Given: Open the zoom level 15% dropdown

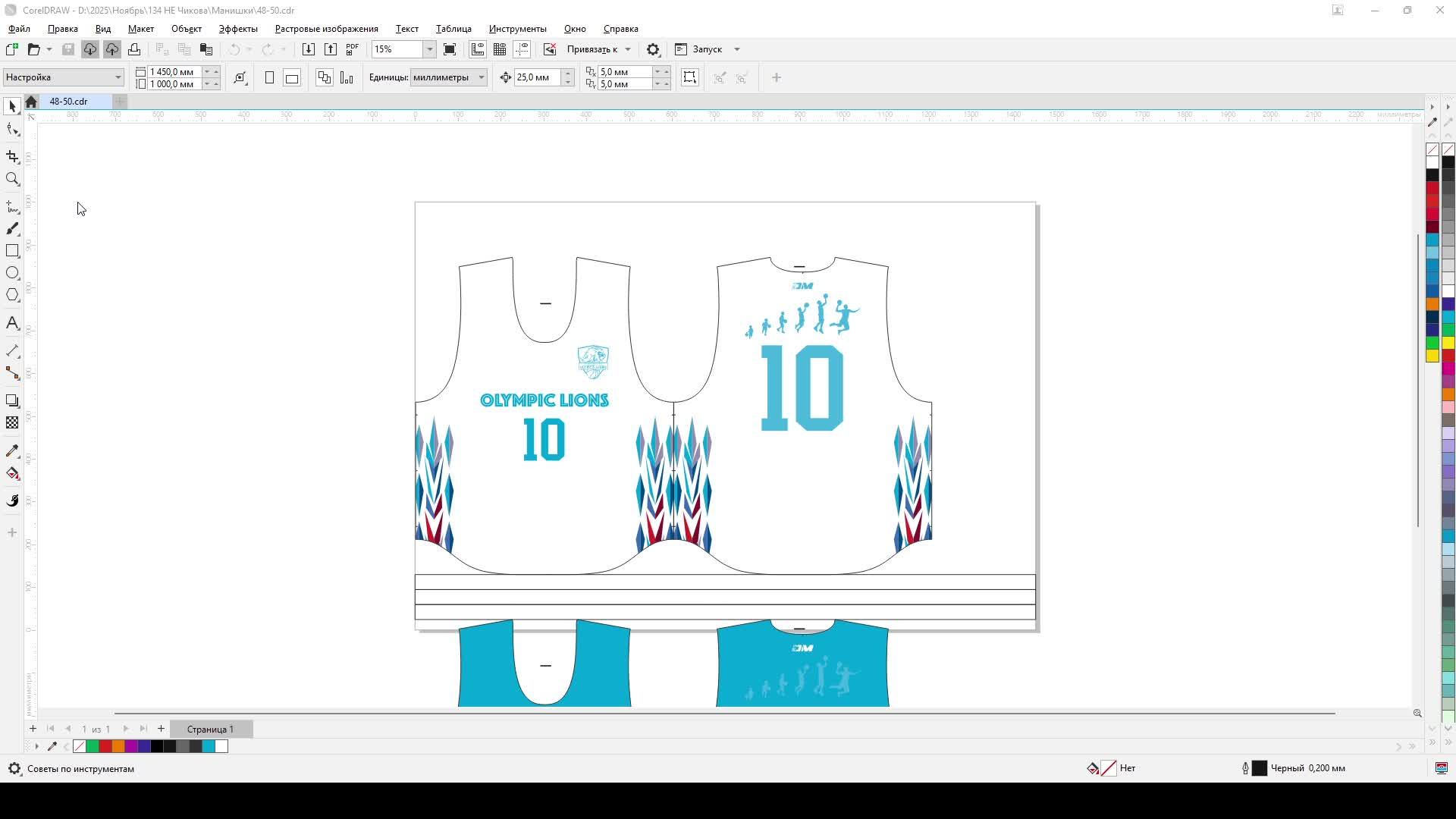Looking at the screenshot, I should (x=429, y=49).
